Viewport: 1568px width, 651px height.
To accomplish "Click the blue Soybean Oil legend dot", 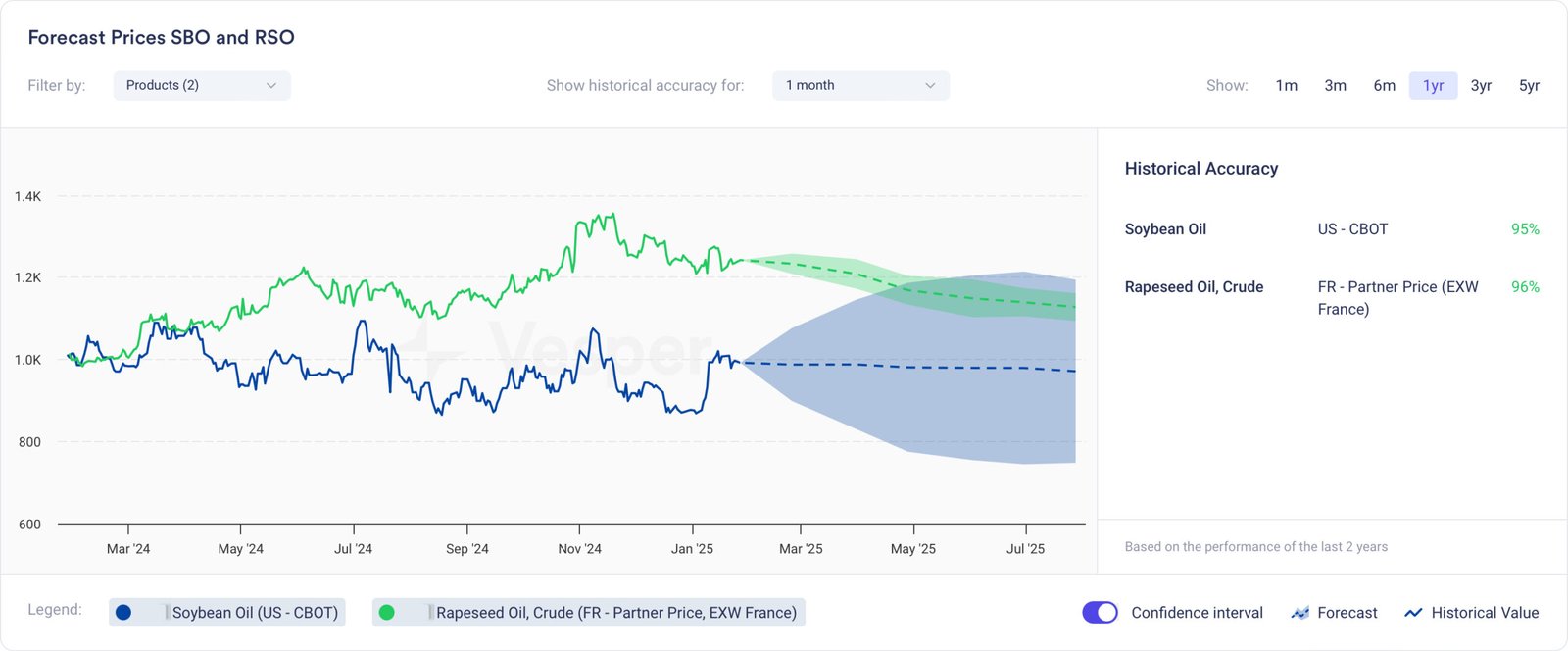I will pyautogui.click(x=123, y=613).
